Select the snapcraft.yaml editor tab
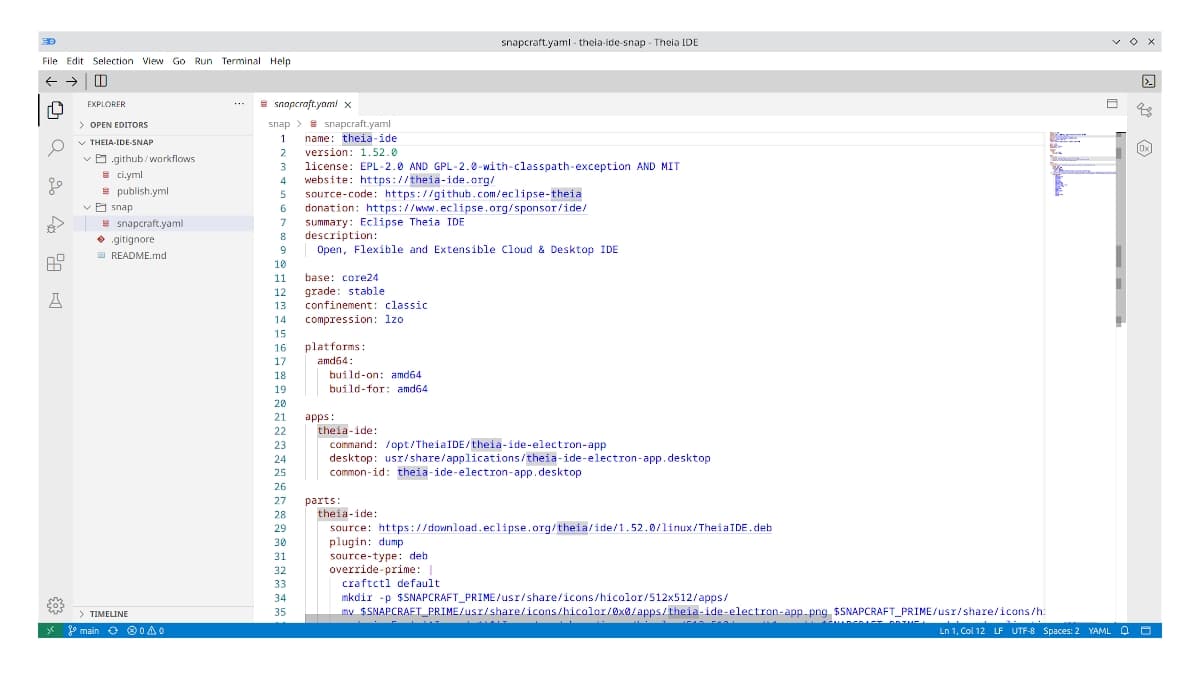Viewport: 1200px width, 683px height. click(305, 104)
